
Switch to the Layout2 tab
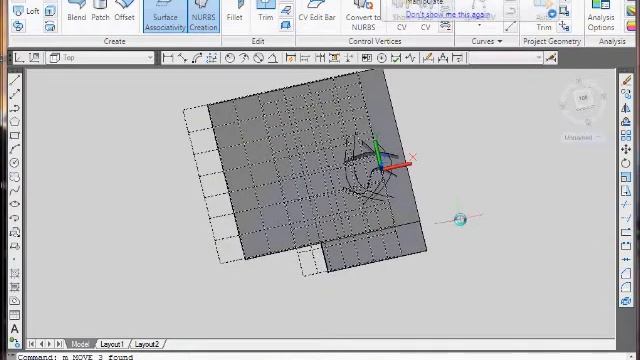tap(147, 344)
